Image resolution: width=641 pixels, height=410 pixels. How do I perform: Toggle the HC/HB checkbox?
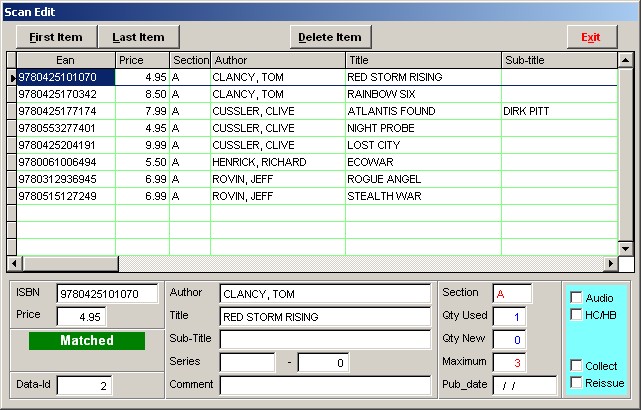click(576, 315)
